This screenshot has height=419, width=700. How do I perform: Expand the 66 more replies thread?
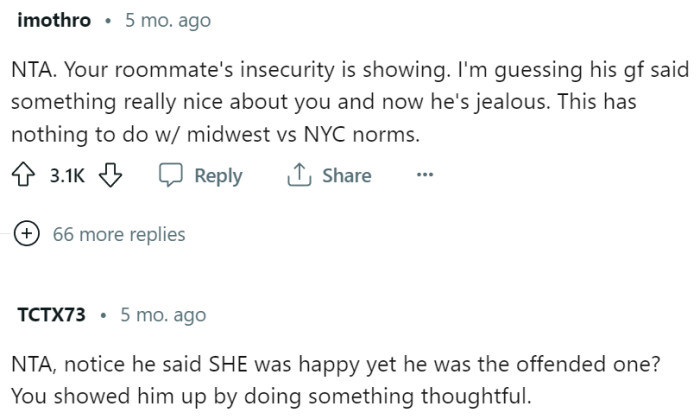(118, 235)
